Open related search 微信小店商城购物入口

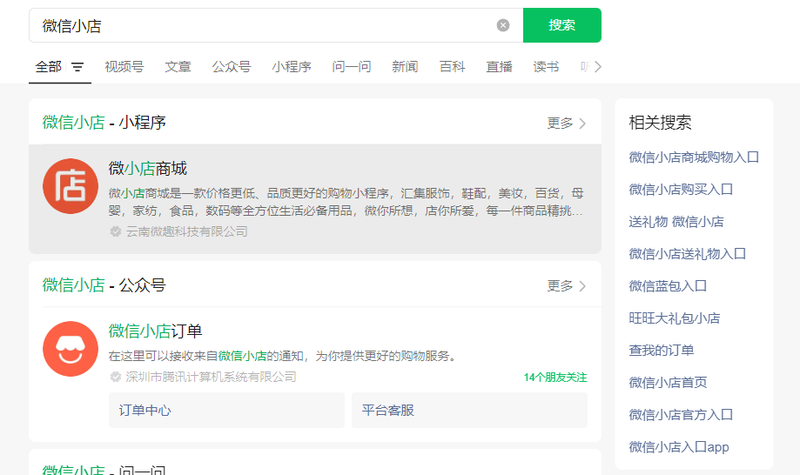coord(693,157)
